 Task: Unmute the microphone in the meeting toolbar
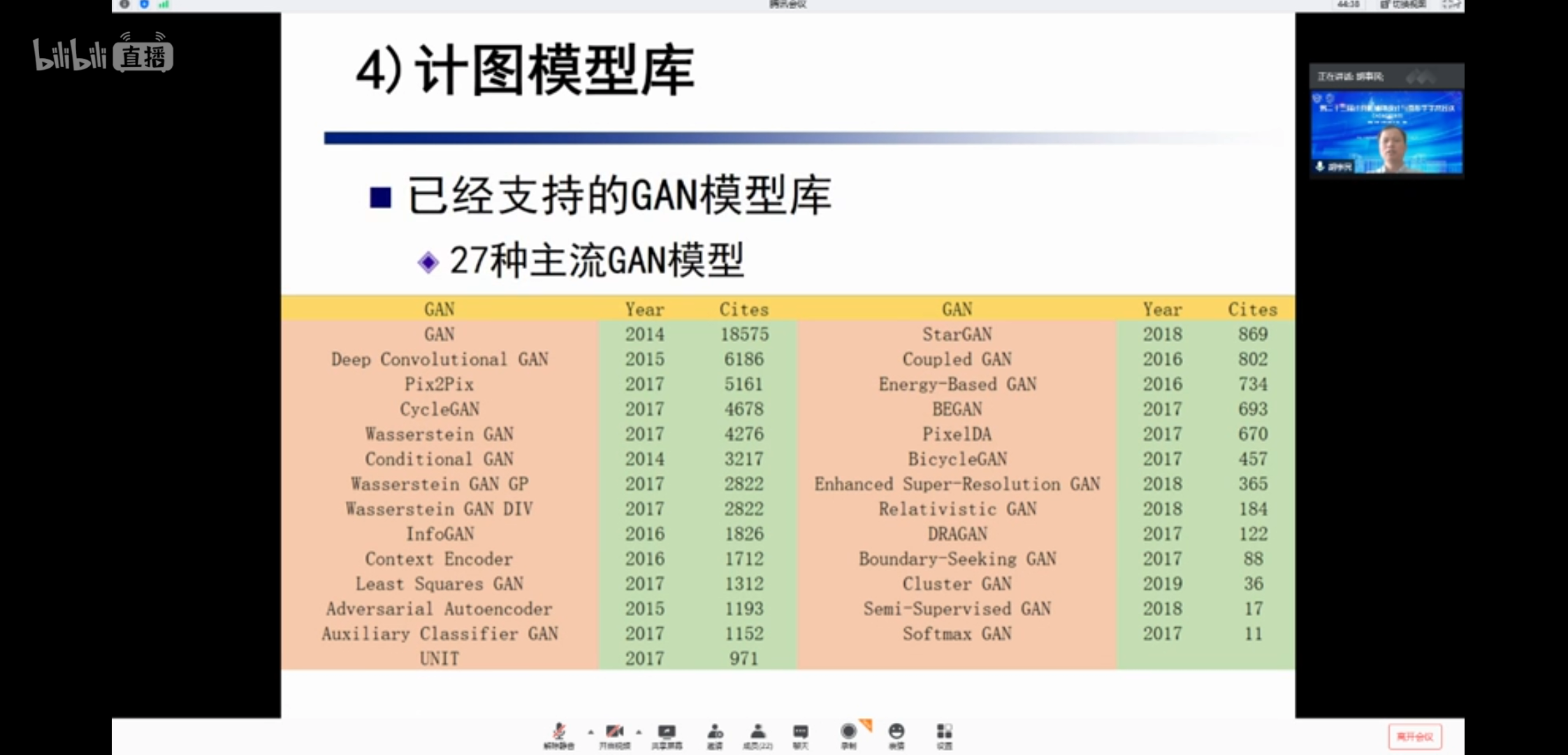pos(558,732)
